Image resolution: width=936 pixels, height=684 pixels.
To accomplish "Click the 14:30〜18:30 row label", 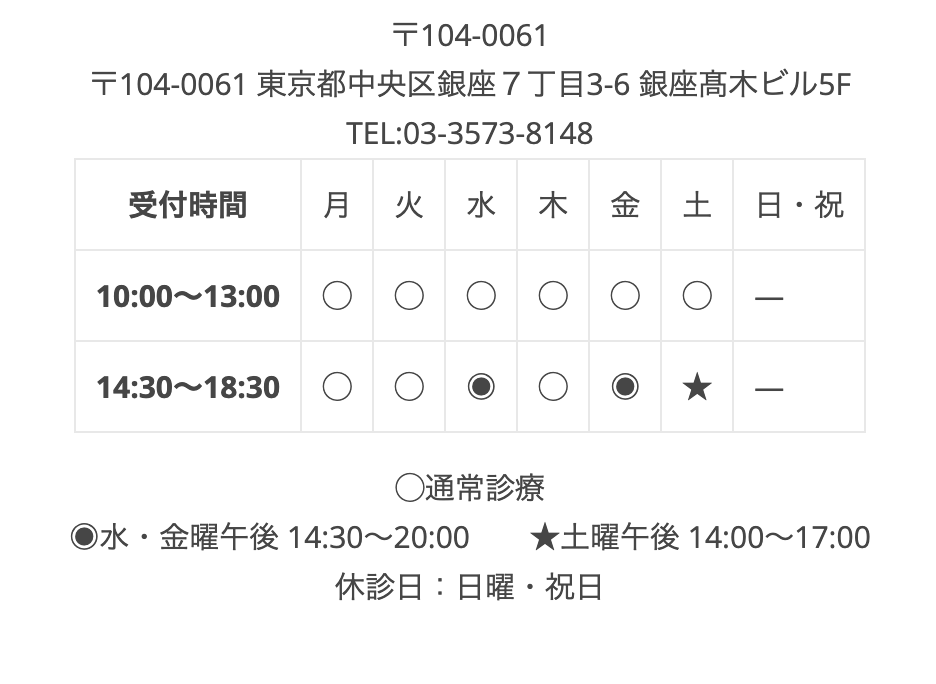I will 188,388.
